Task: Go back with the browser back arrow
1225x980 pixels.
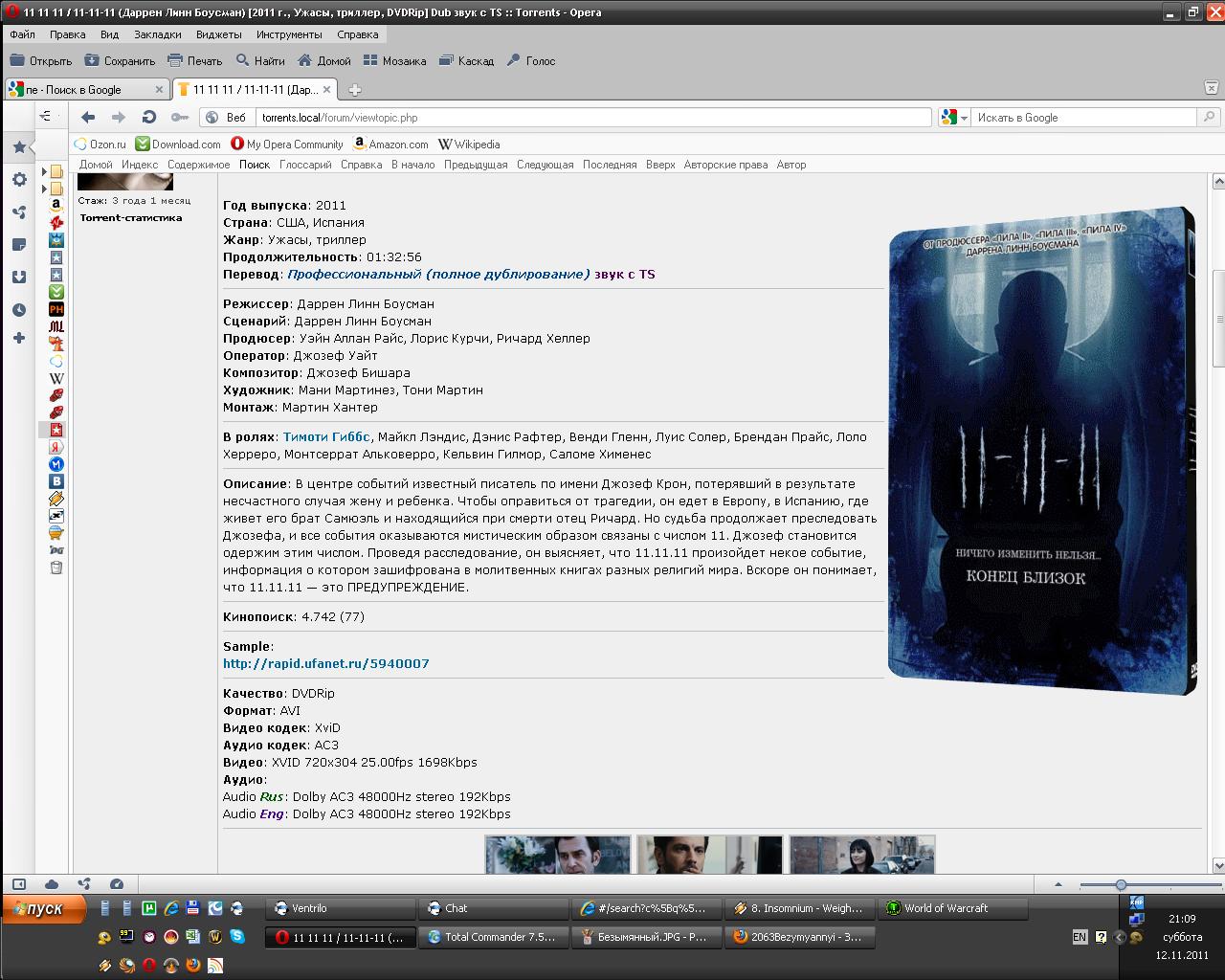Action: (88, 117)
